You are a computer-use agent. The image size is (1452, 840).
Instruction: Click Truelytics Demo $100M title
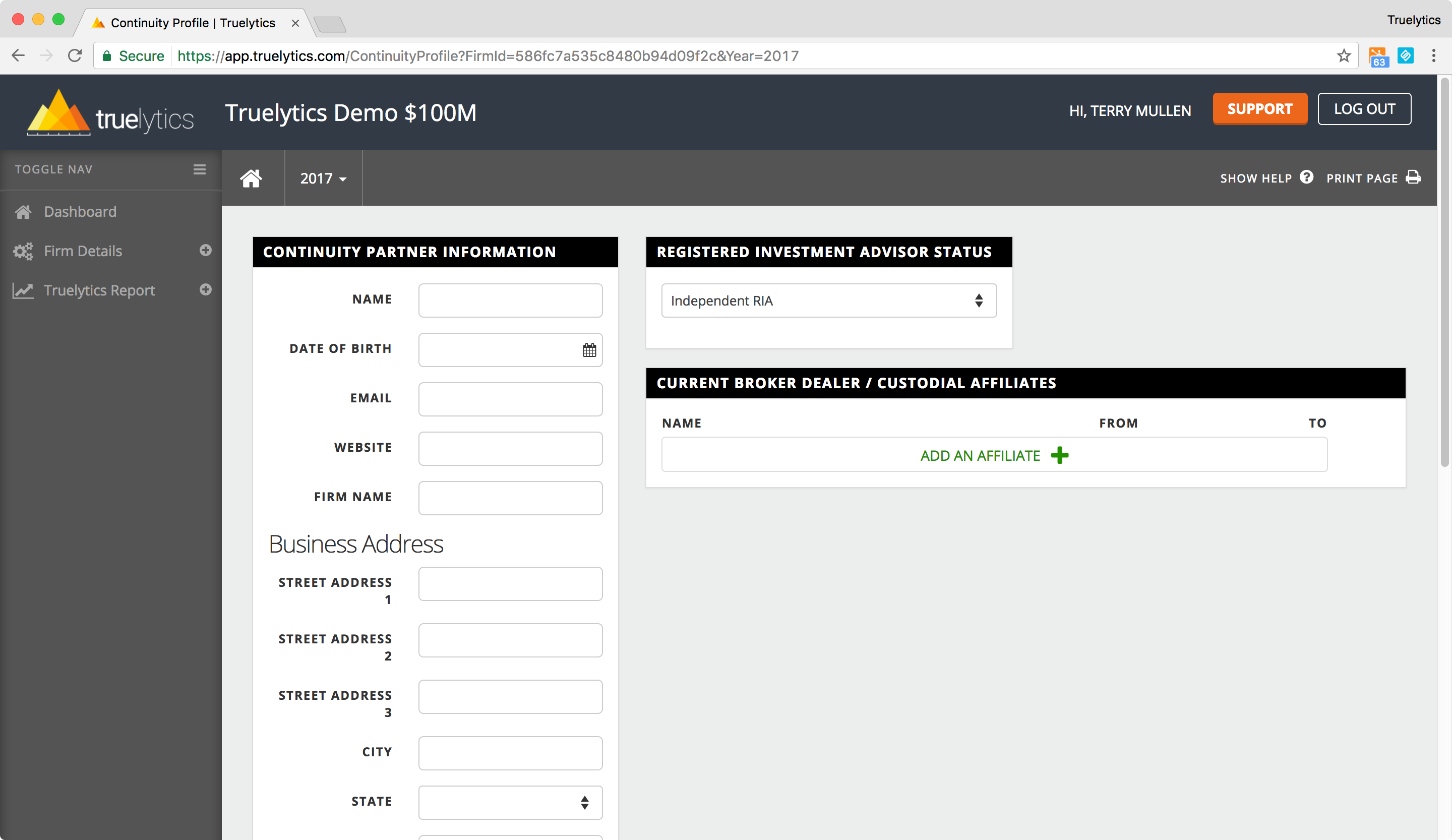point(350,112)
